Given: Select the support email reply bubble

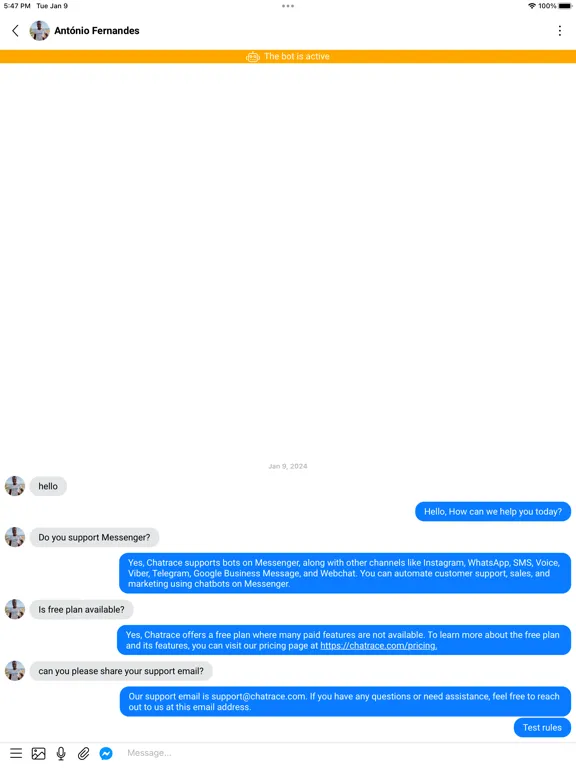Looking at the screenshot, I should click(345, 701).
